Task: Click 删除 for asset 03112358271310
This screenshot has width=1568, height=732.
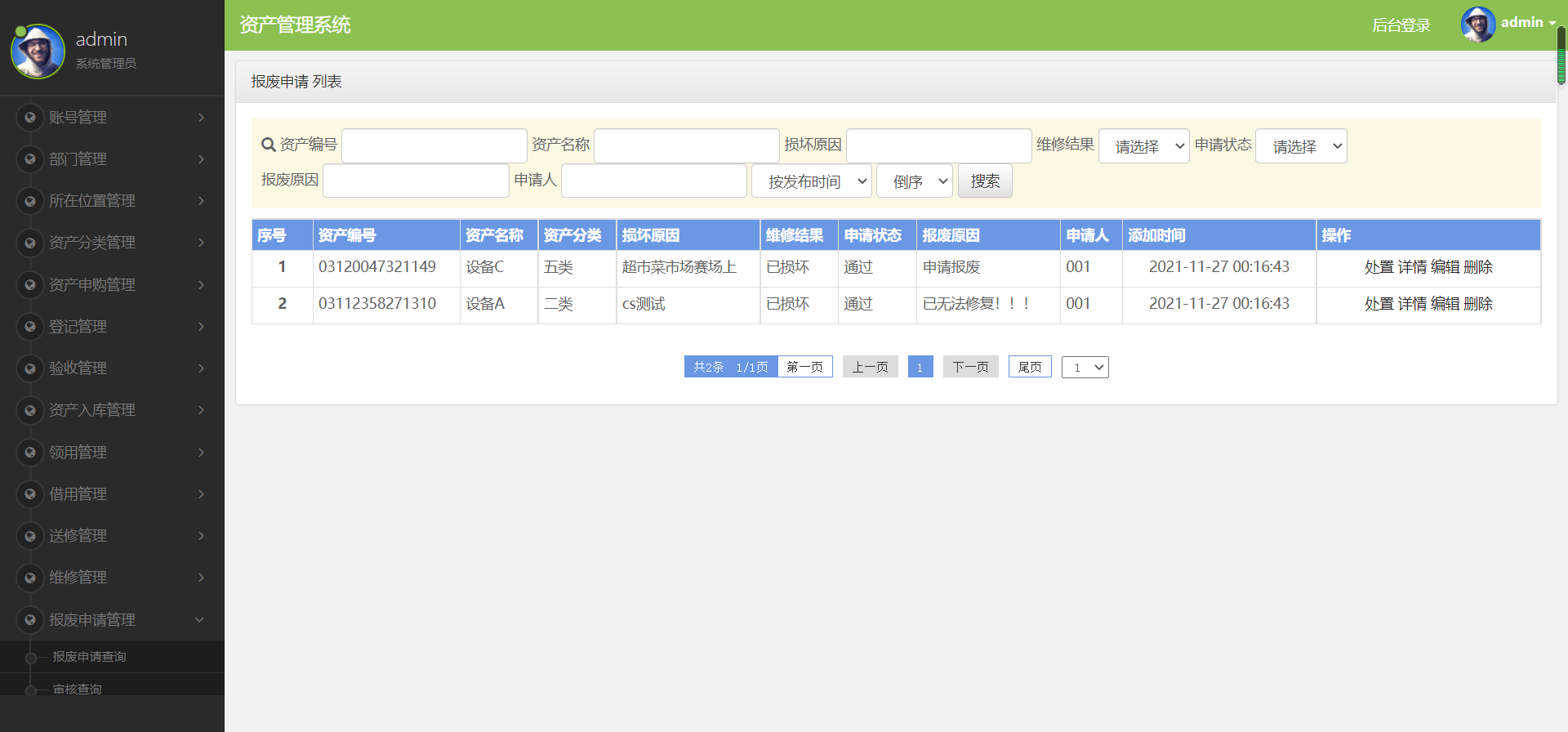Action: (1478, 304)
